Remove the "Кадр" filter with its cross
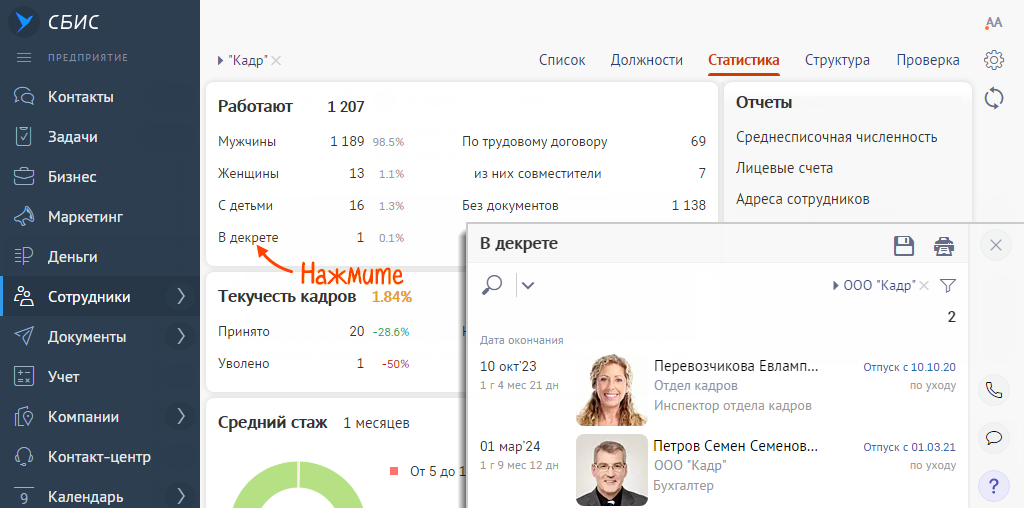Screen dimensions: 1024x508 (276, 61)
